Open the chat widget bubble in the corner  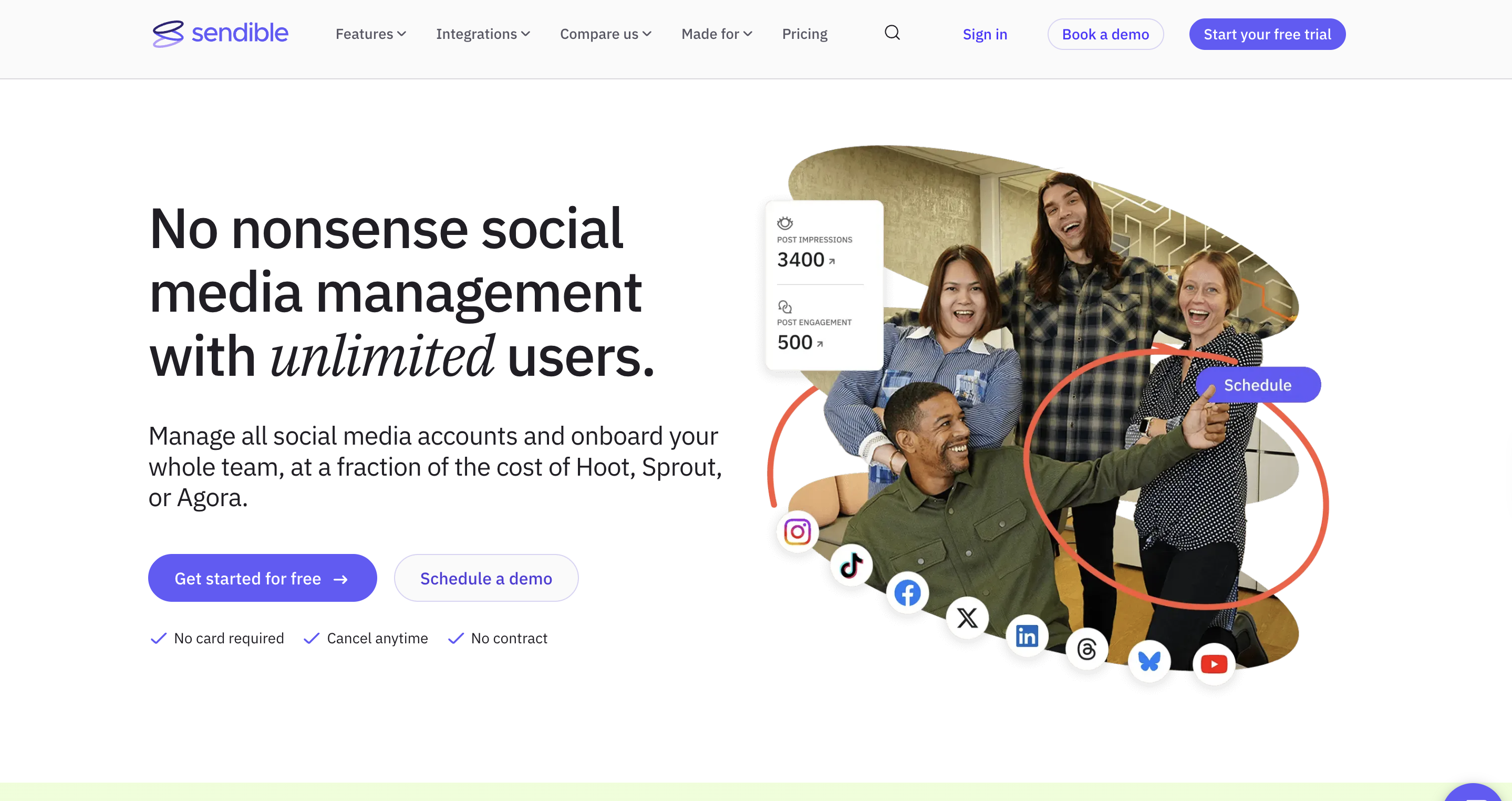pos(1473,792)
